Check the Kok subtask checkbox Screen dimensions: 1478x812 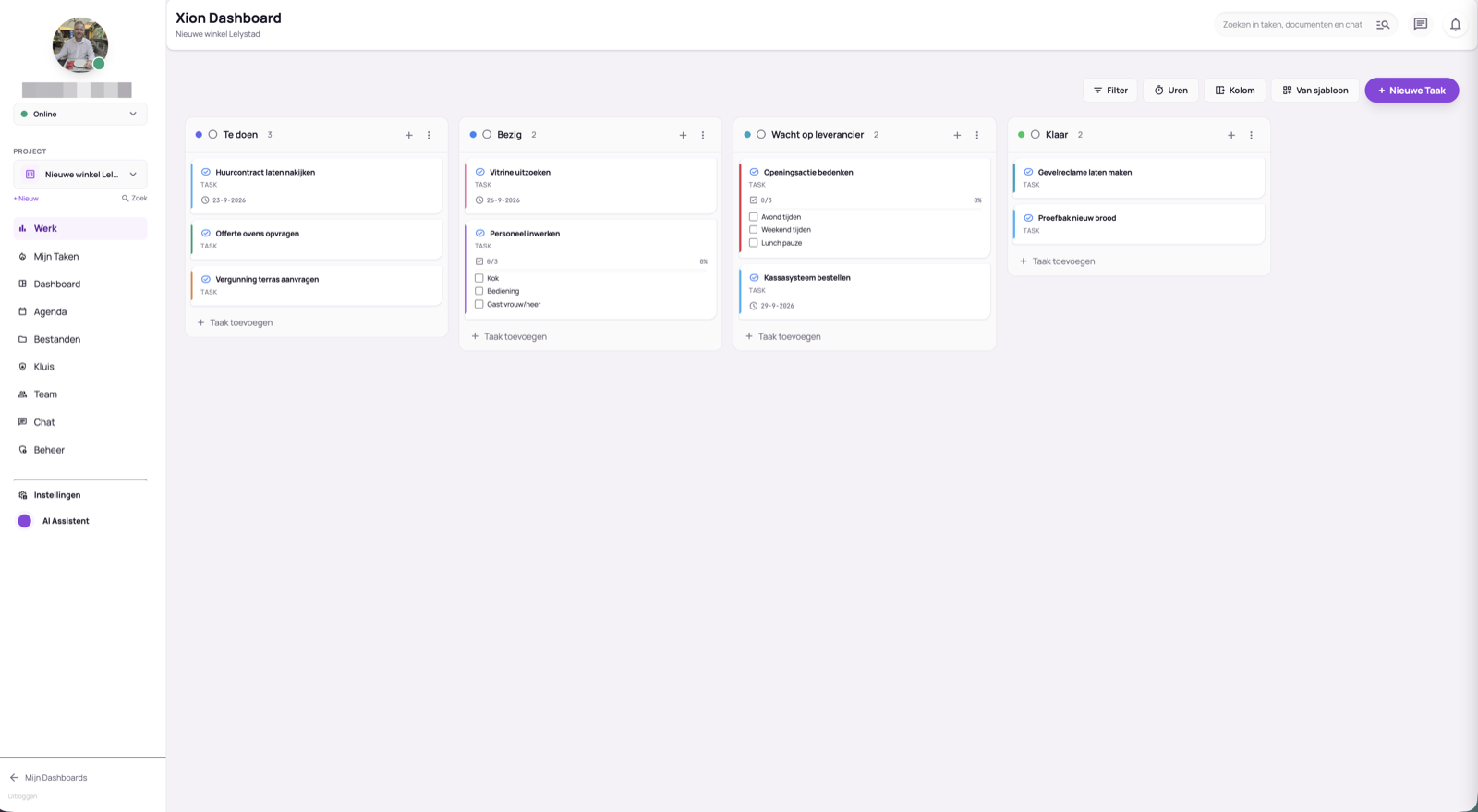coord(479,278)
